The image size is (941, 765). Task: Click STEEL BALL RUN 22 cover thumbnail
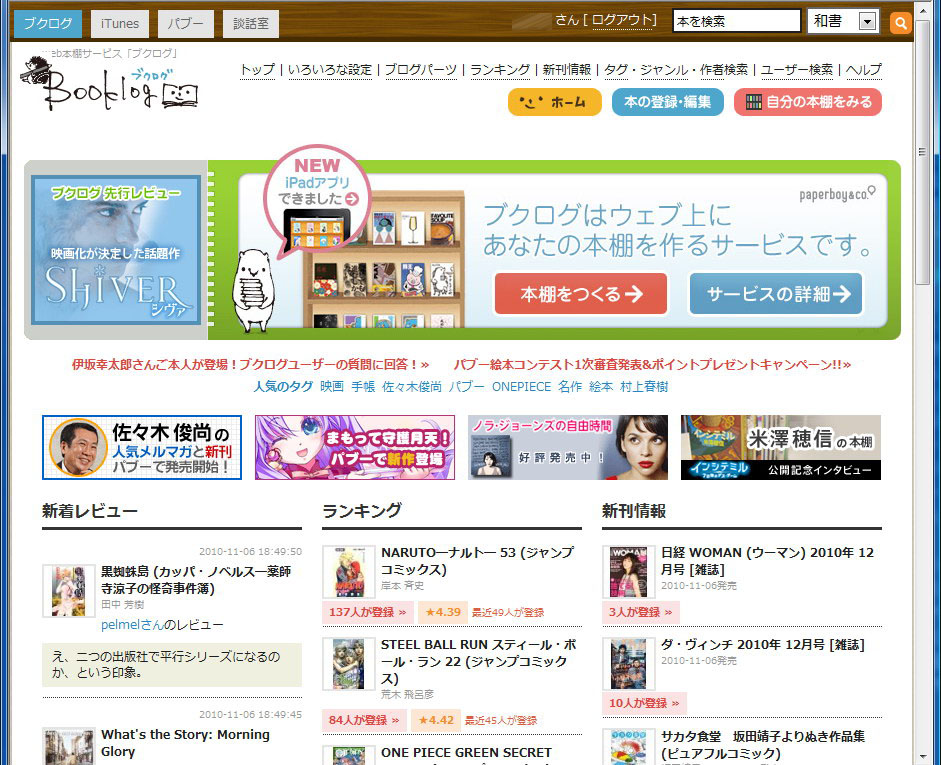coord(349,664)
